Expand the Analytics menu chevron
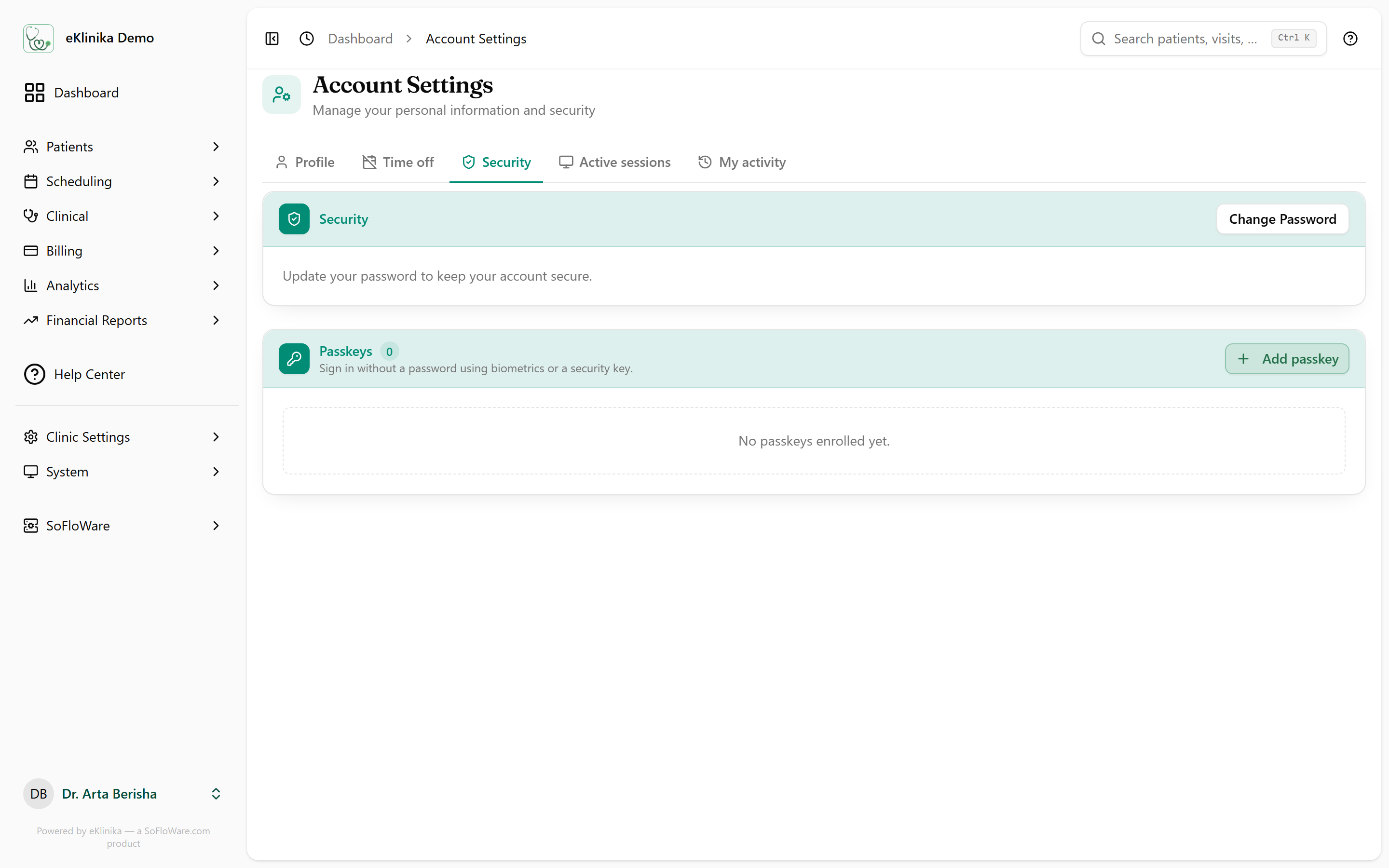Image resolution: width=1389 pixels, height=868 pixels. [x=216, y=285]
